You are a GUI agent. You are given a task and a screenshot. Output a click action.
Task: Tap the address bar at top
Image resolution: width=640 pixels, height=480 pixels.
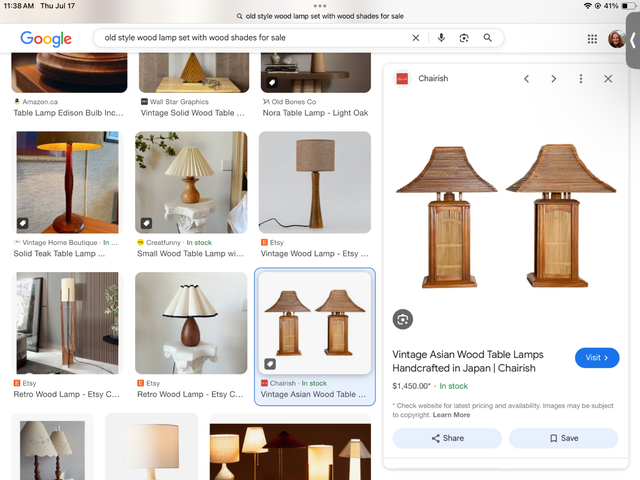[x=320, y=16]
